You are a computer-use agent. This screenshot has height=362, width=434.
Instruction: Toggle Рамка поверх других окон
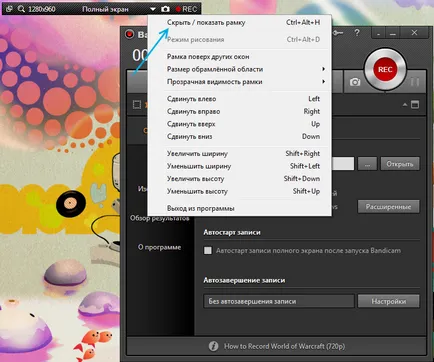[x=240, y=57]
